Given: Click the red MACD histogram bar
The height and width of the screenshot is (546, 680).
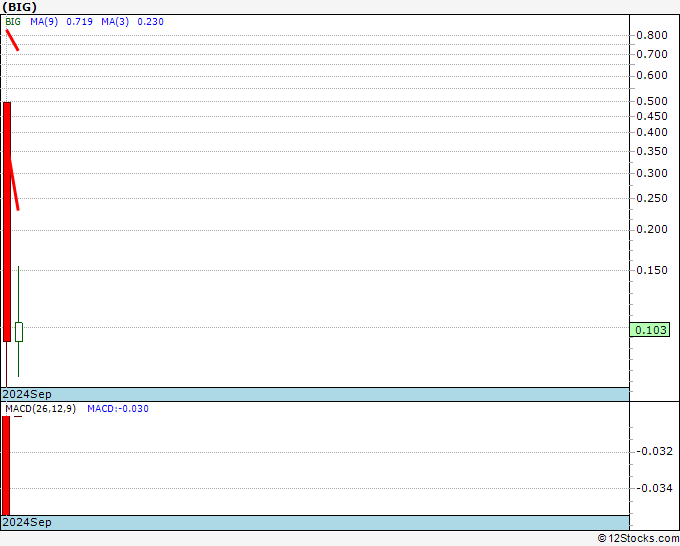Looking at the screenshot, I should [x=6, y=466].
